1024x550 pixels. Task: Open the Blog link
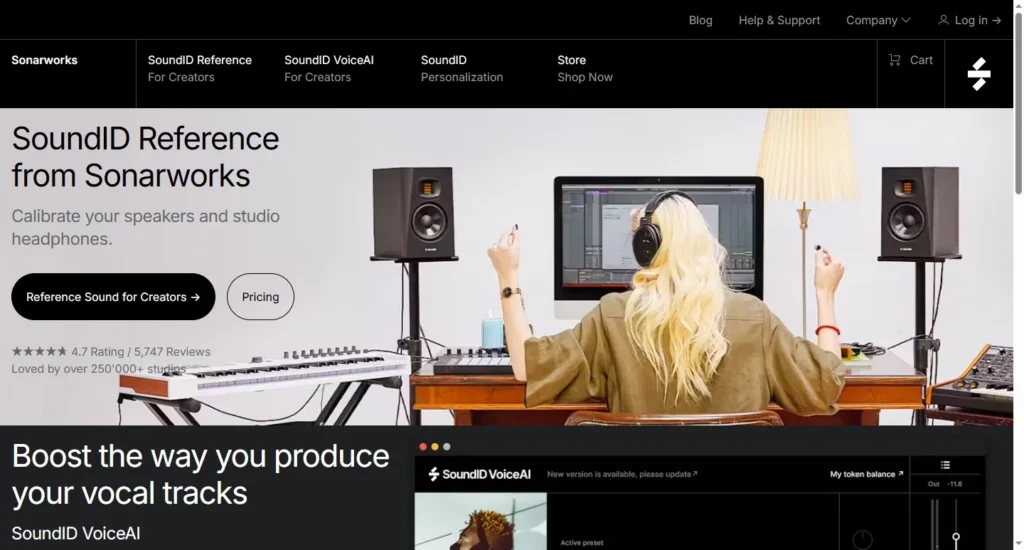pos(700,20)
